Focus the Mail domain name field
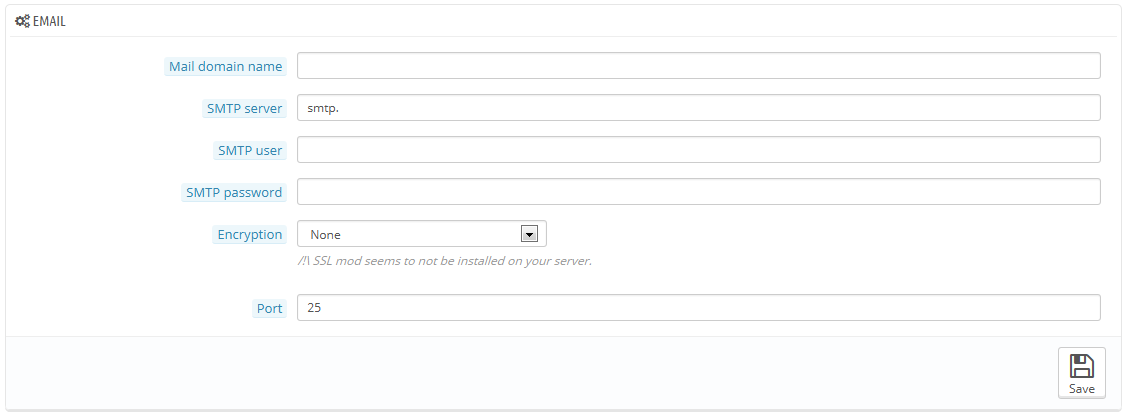The image size is (1126, 417). tap(698, 66)
